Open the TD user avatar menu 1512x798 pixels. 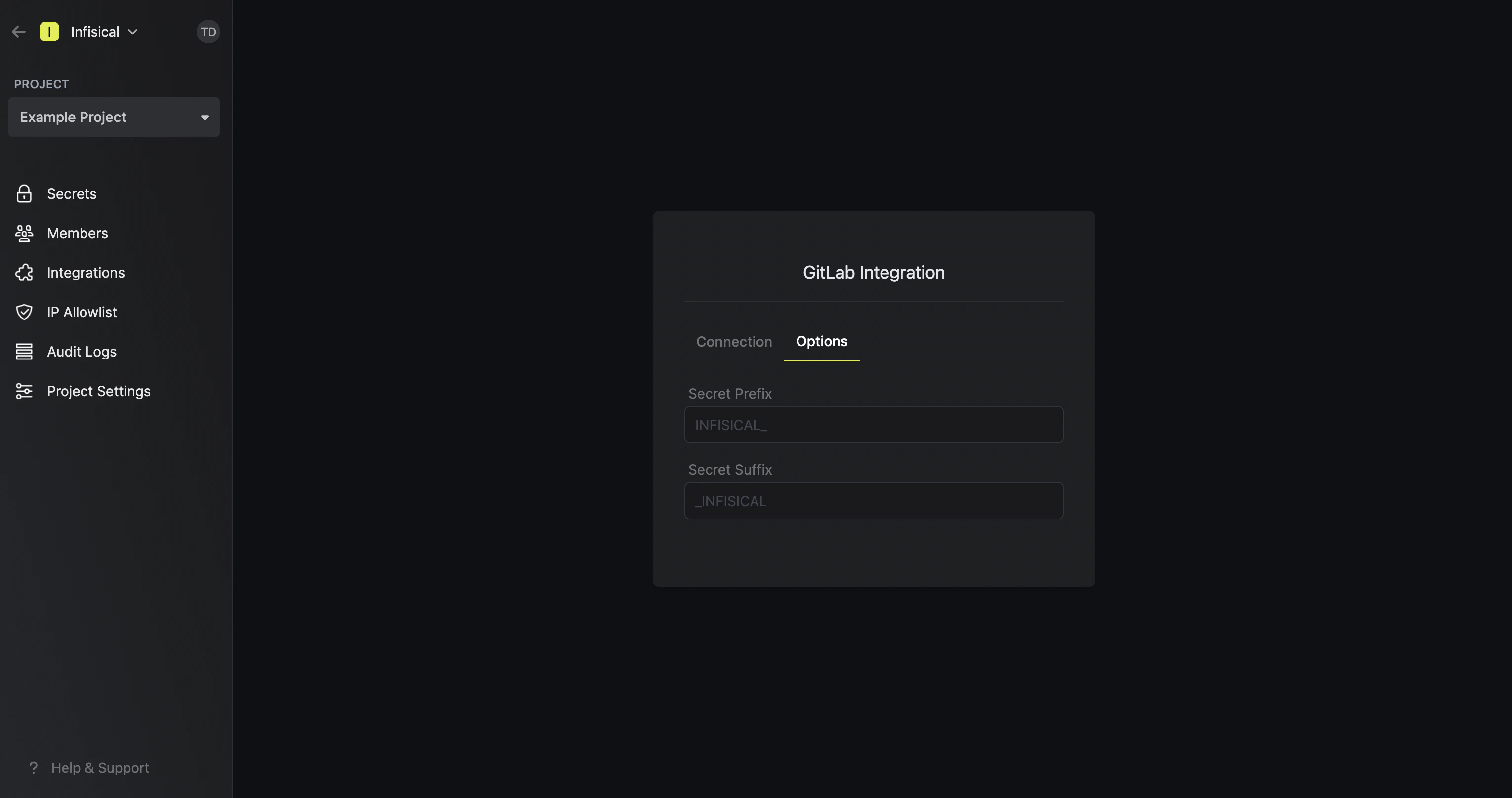point(209,32)
